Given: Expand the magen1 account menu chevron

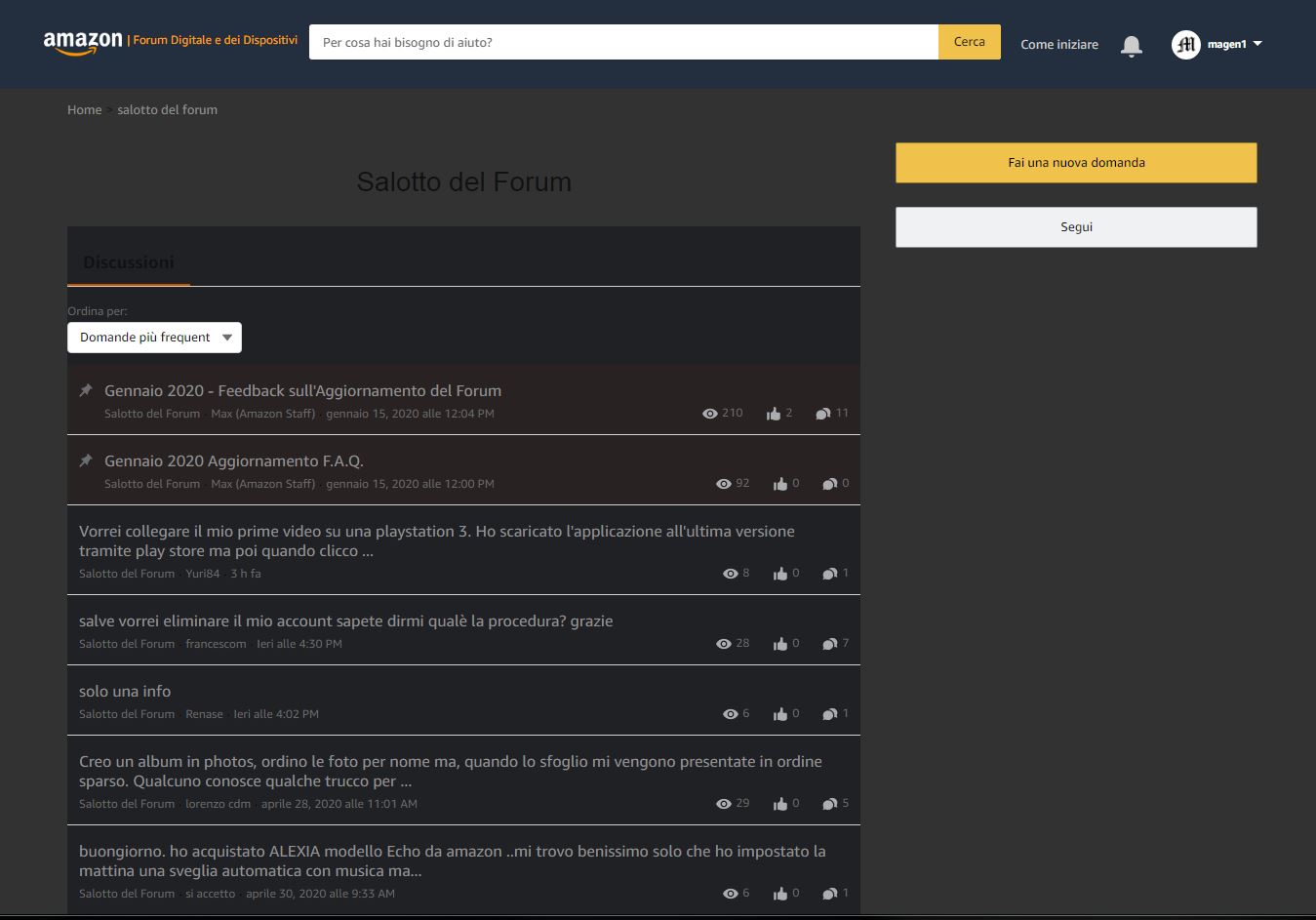Looking at the screenshot, I should tap(1257, 44).
